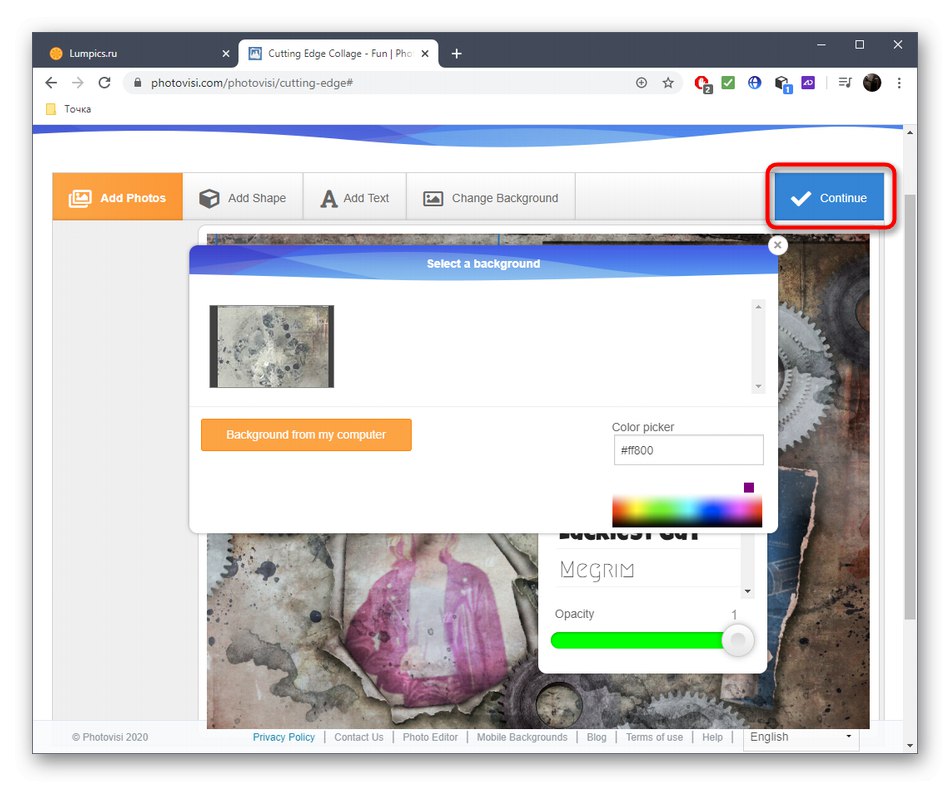The height and width of the screenshot is (786, 950).
Task: Click the blue Continue button
Action: pos(829,198)
